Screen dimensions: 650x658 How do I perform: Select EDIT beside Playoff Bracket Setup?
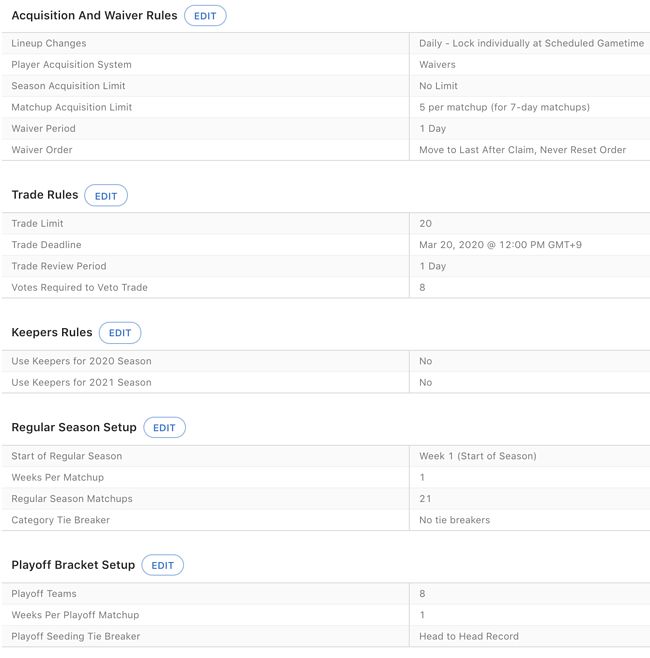162,566
